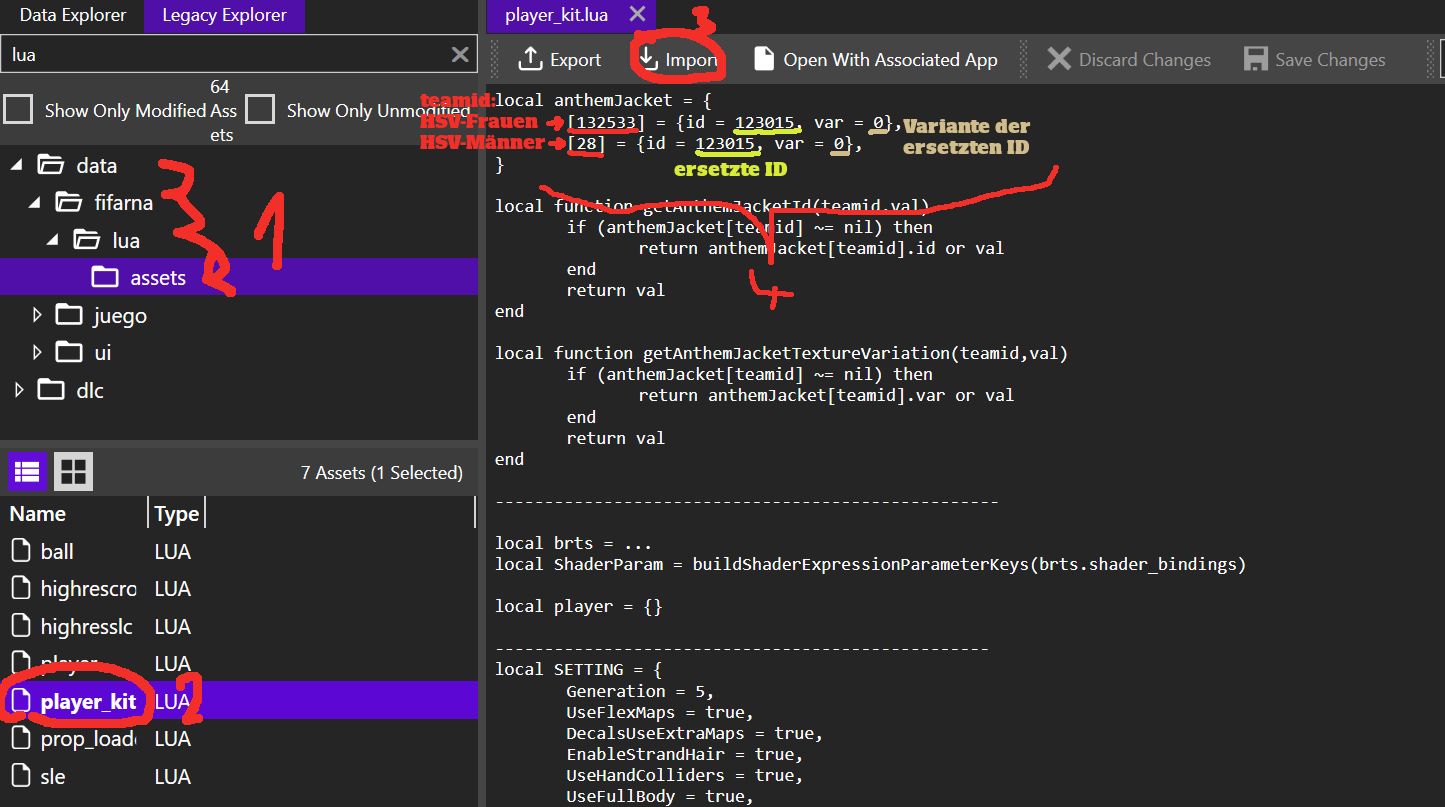Click in the lua search field

(220, 55)
